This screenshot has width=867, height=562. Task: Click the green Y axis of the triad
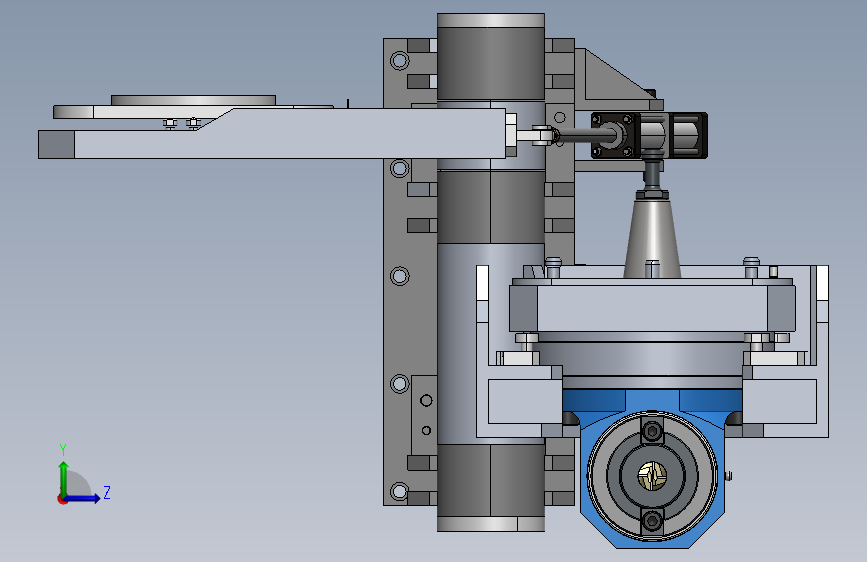click(64, 478)
